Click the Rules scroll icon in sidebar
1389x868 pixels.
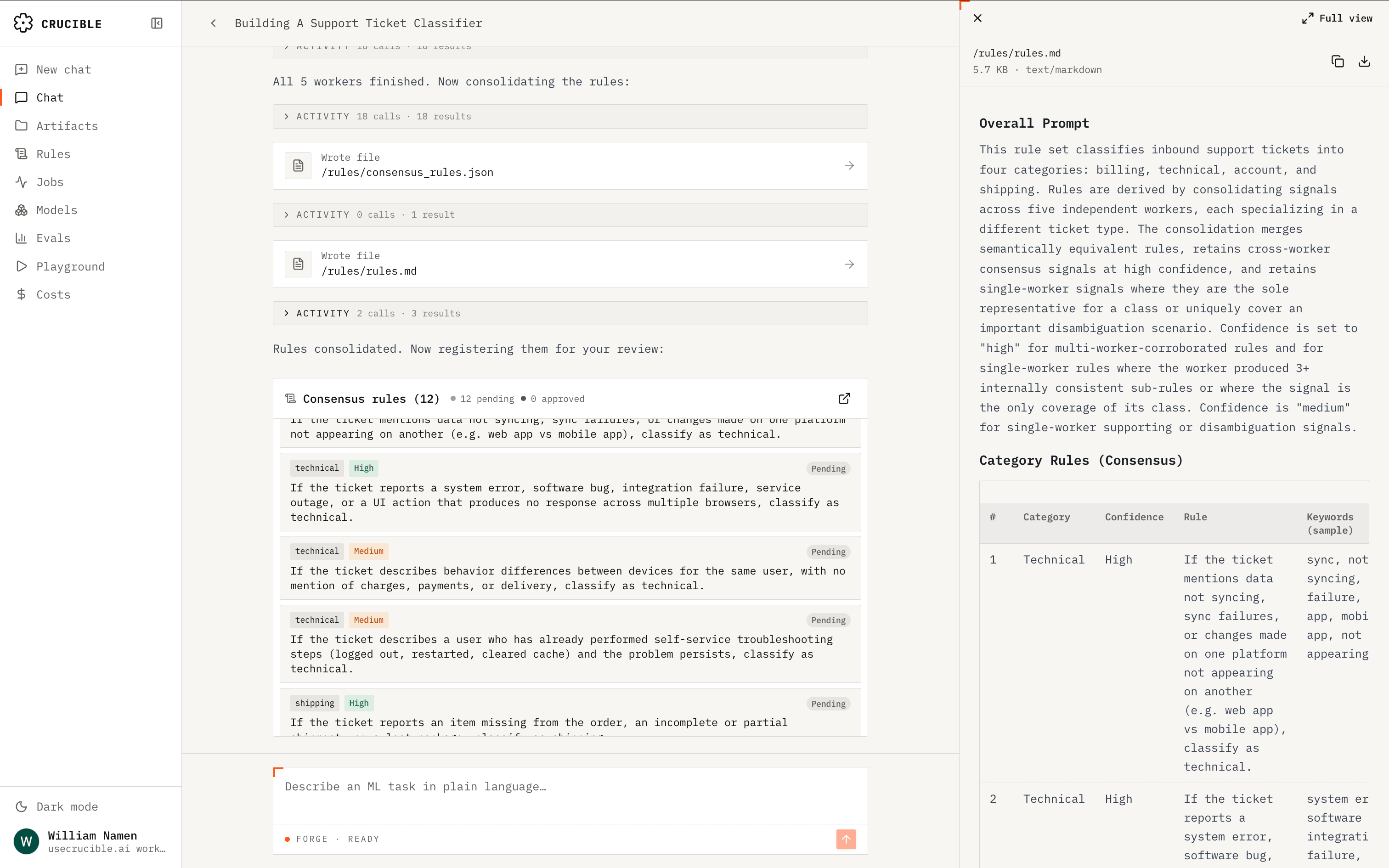(21, 154)
